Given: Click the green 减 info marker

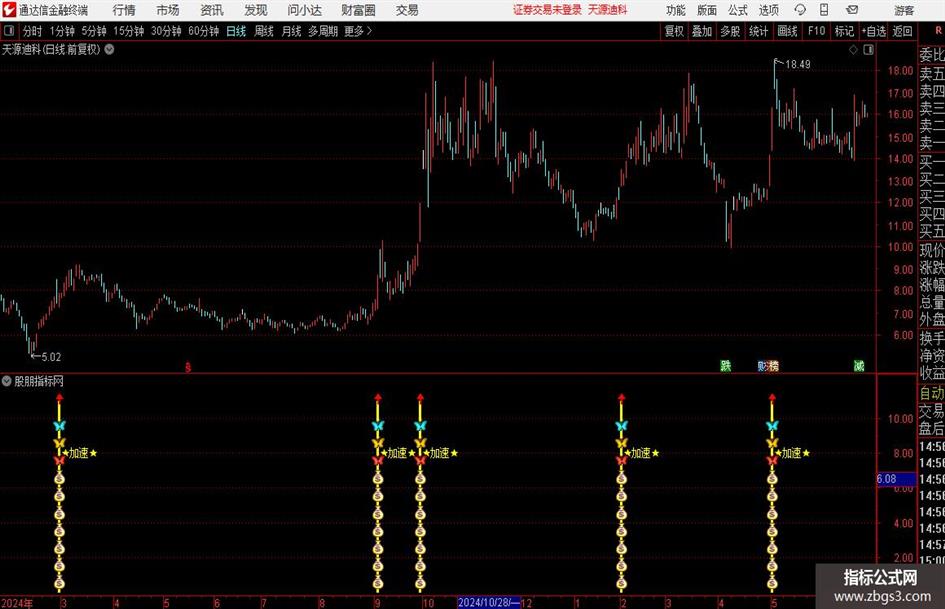Looking at the screenshot, I should click(x=859, y=366).
